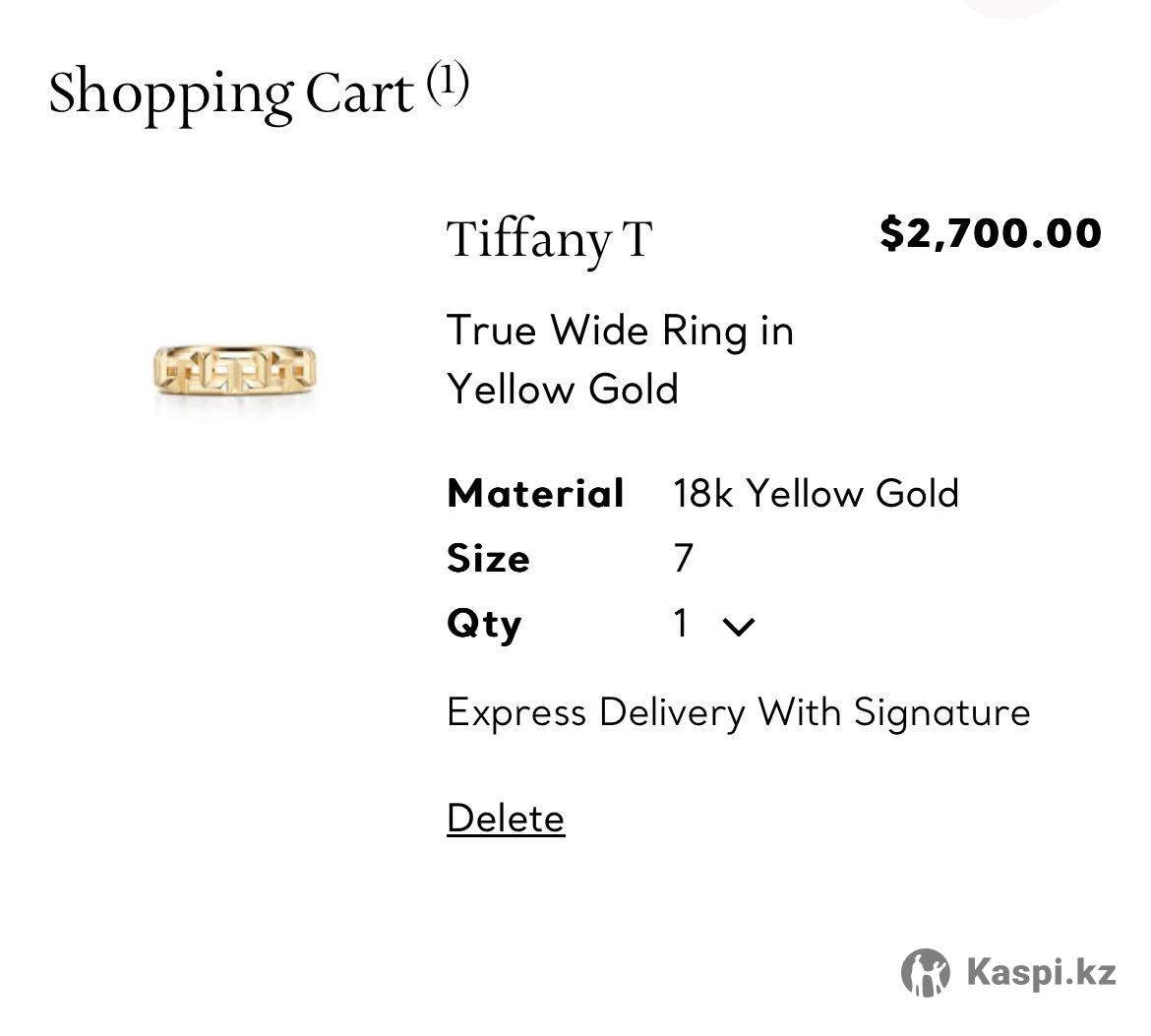Click the Kaspi.kz watermark text
Image resolution: width=1151 pixels, height=1036 pixels.
1041,973
